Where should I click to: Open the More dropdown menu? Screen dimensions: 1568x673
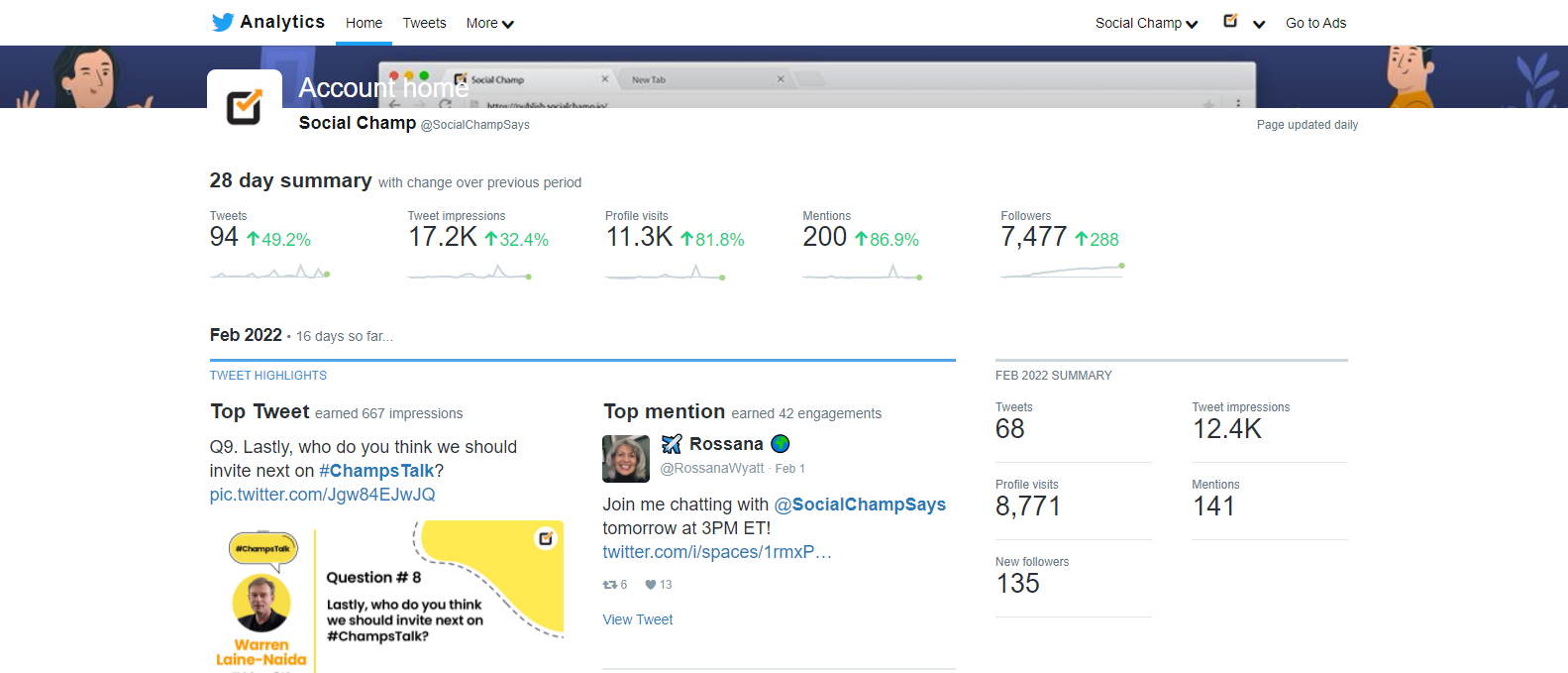click(x=490, y=23)
